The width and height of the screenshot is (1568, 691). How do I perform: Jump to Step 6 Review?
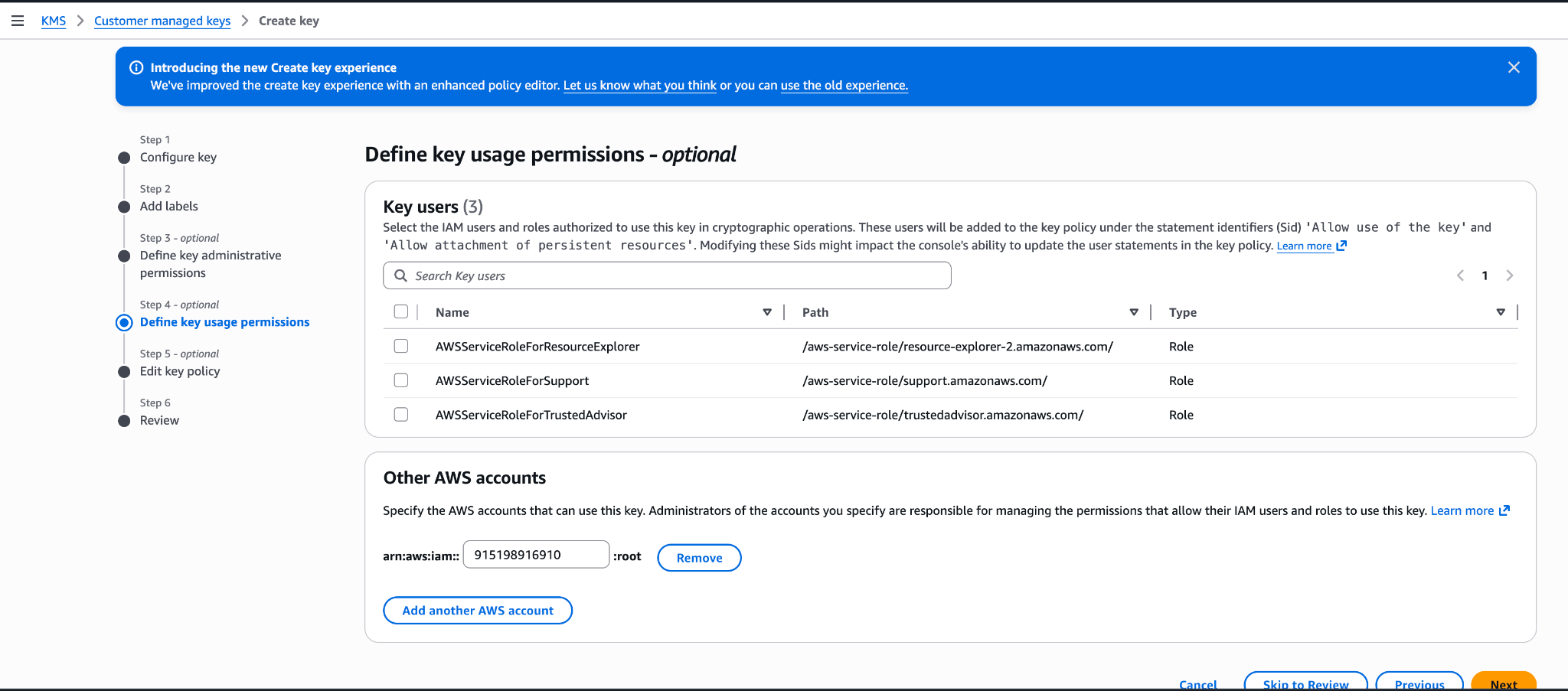(x=159, y=420)
